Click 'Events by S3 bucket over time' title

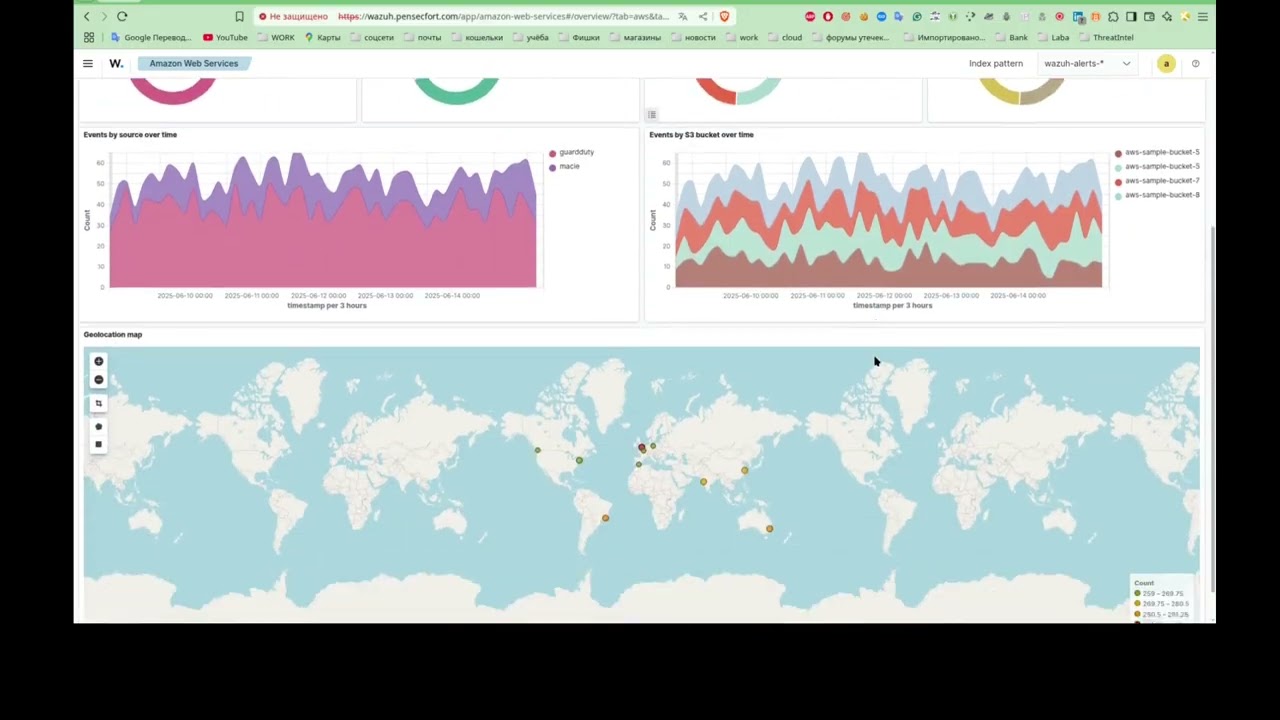point(701,134)
